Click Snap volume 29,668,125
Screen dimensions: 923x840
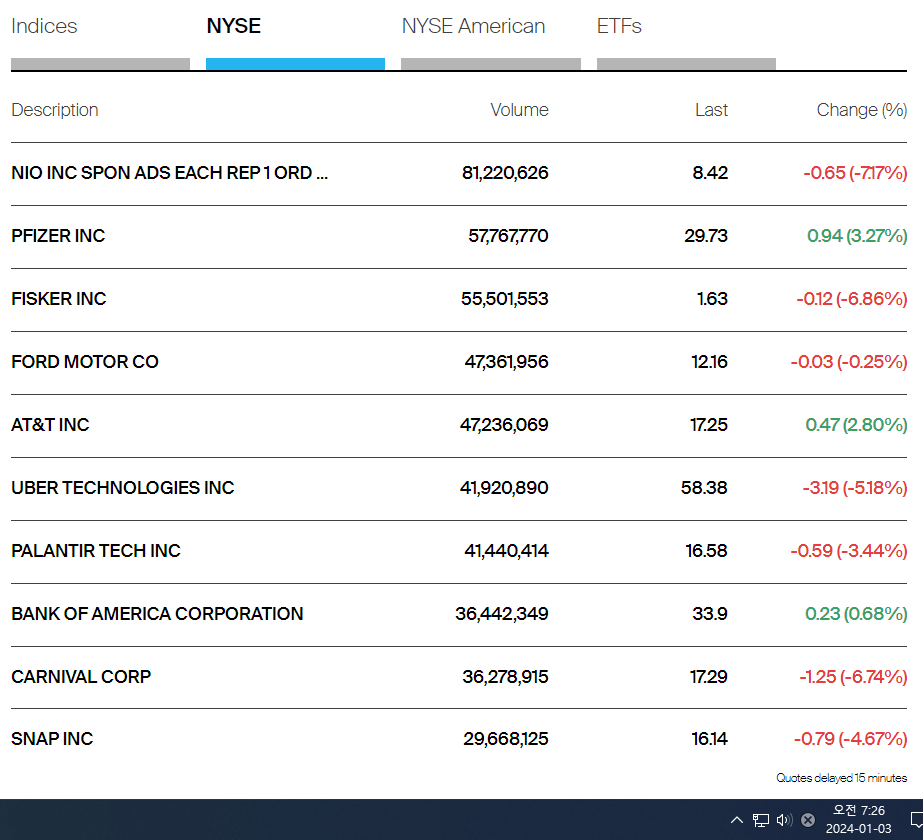(x=506, y=739)
